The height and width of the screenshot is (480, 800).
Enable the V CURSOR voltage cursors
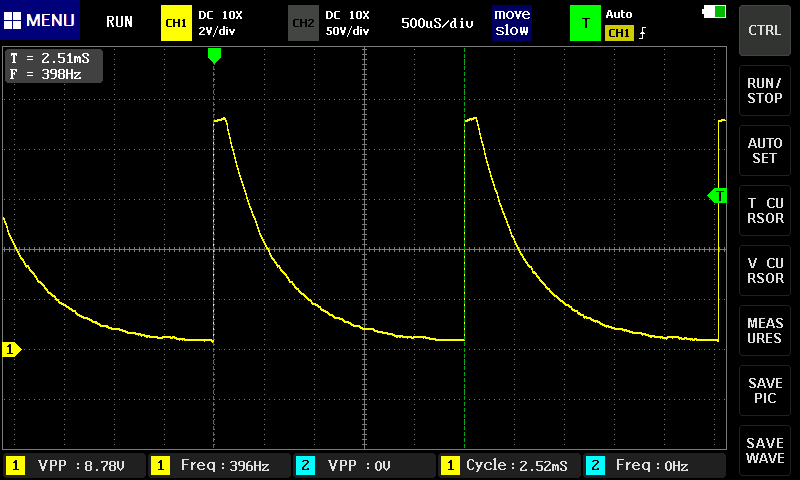coord(764,271)
